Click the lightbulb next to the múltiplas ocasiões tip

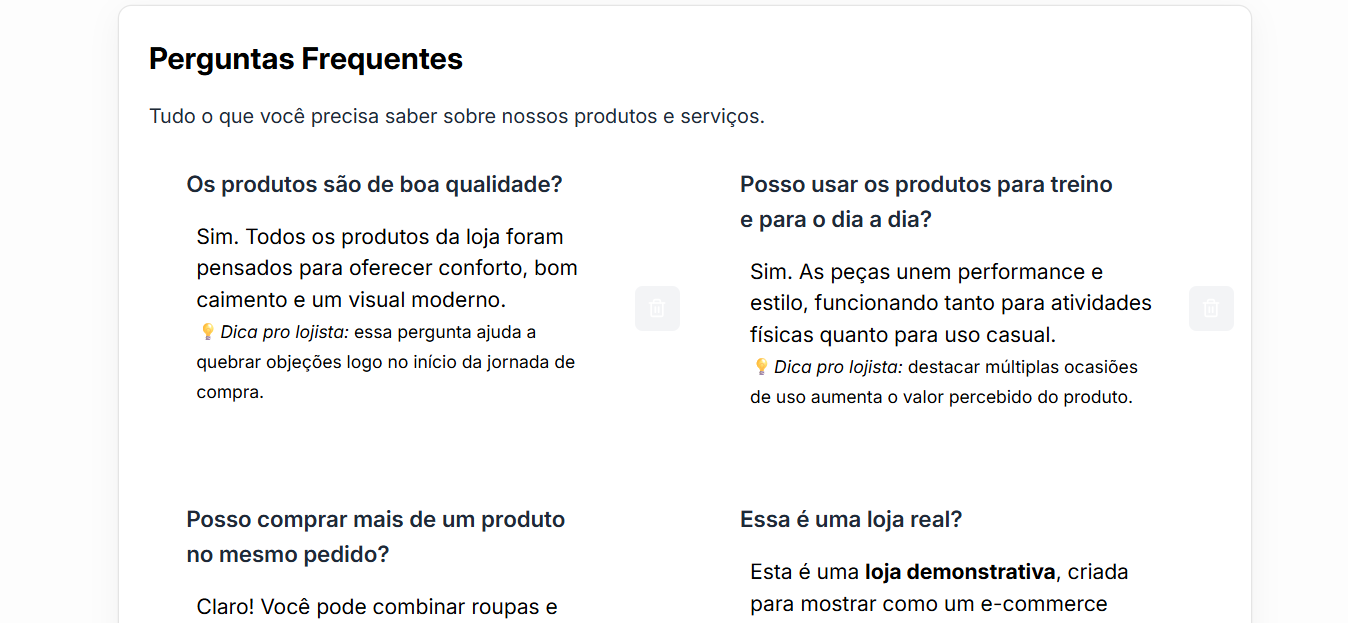tap(761, 366)
